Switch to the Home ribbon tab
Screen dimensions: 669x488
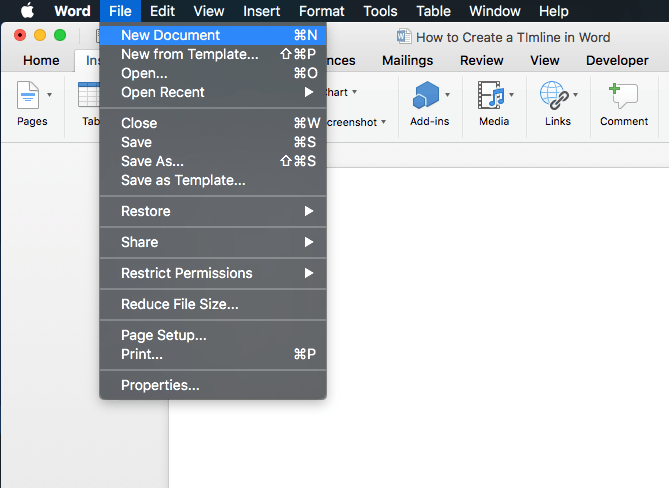point(41,61)
